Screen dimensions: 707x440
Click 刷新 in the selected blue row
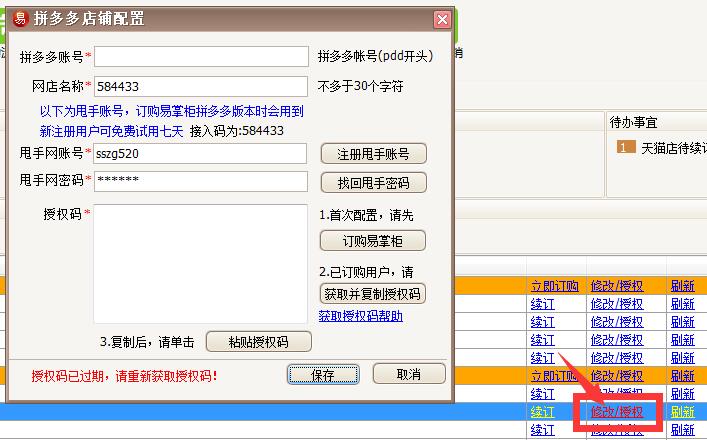[x=683, y=412]
